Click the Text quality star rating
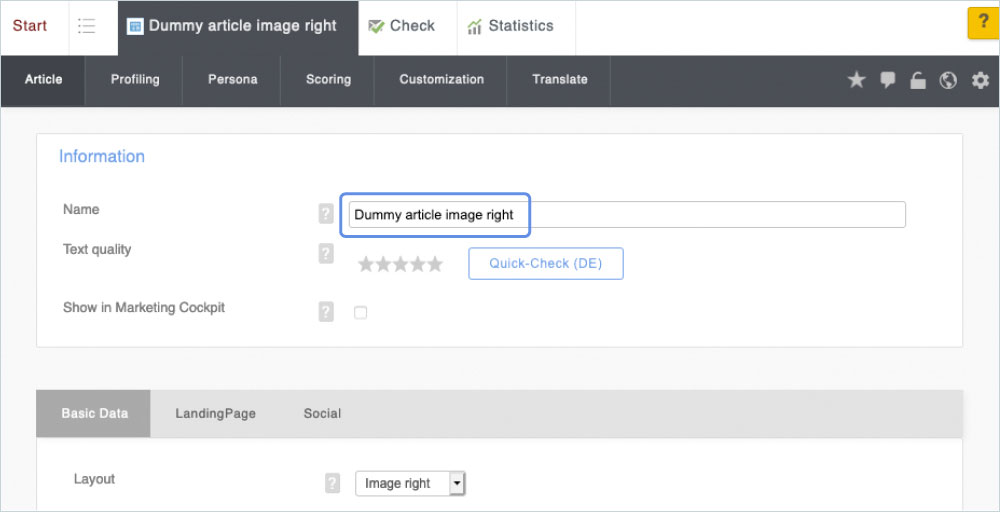 [400, 264]
